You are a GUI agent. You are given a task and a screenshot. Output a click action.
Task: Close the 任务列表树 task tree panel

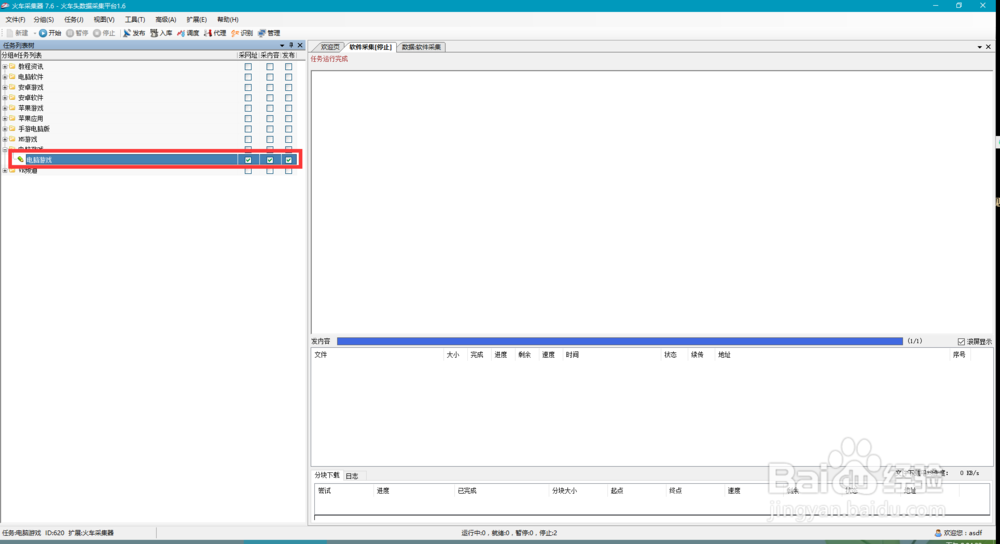(x=300, y=45)
